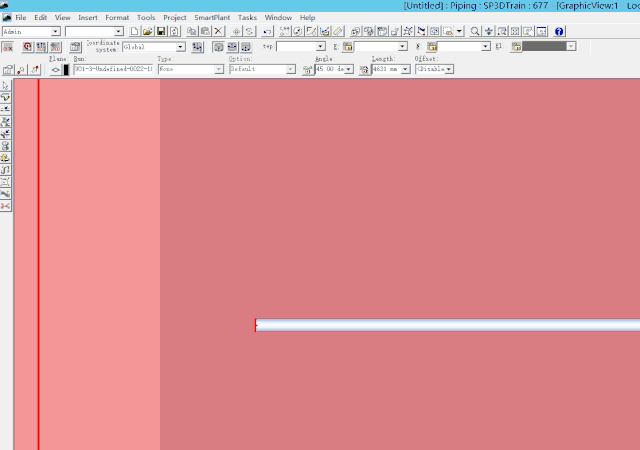The height and width of the screenshot is (450, 640).
Task: Open the Tools menu
Action: pyautogui.click(x=146, y=18)
